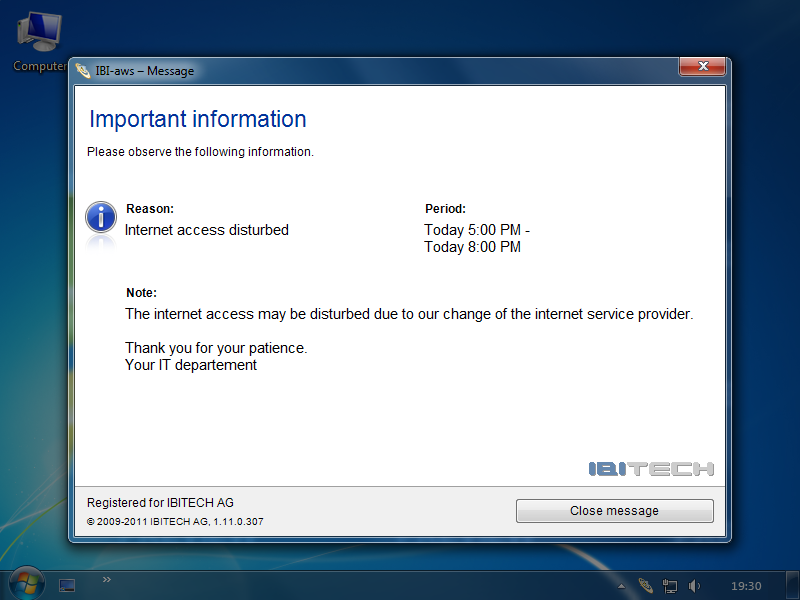
Task: Click the Show desktop taskbar icon
Action: coord(67,585)
